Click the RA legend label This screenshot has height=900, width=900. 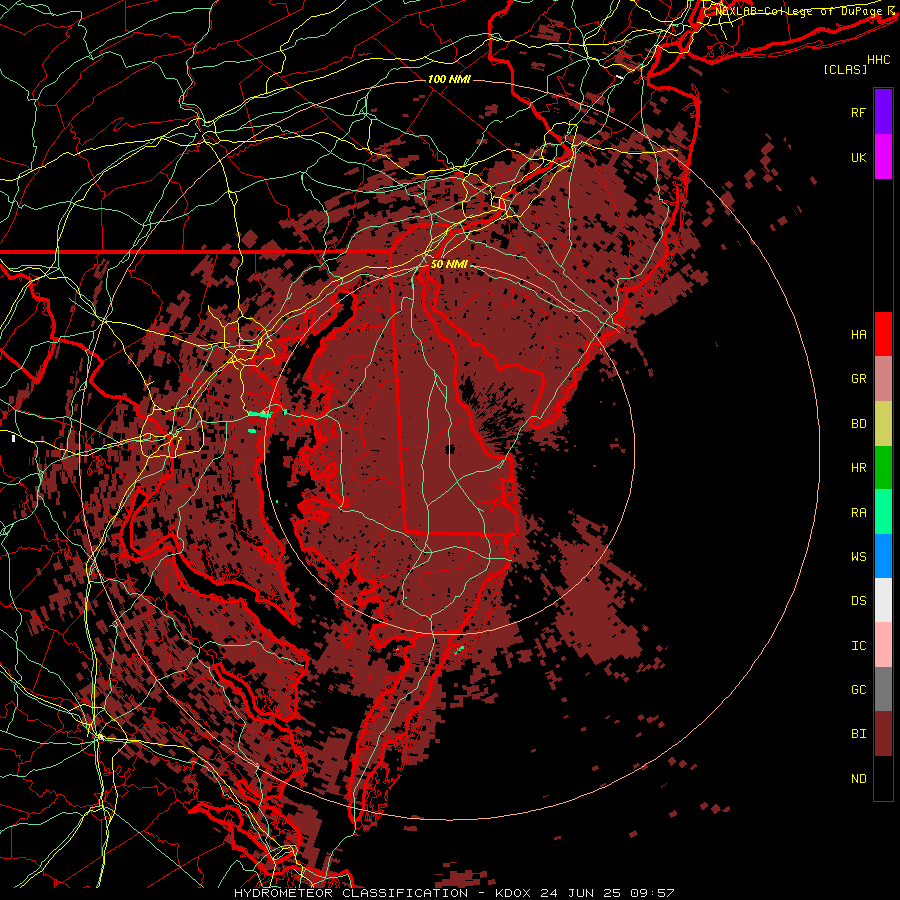859,513
